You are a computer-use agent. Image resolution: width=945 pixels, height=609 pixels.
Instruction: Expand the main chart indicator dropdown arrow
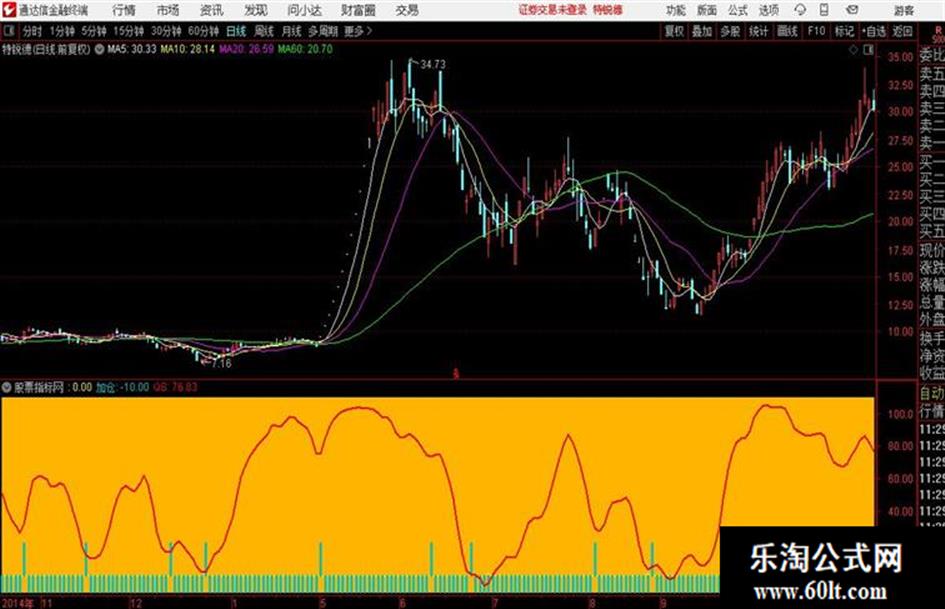pyautogui.click(x=99, y=49)
